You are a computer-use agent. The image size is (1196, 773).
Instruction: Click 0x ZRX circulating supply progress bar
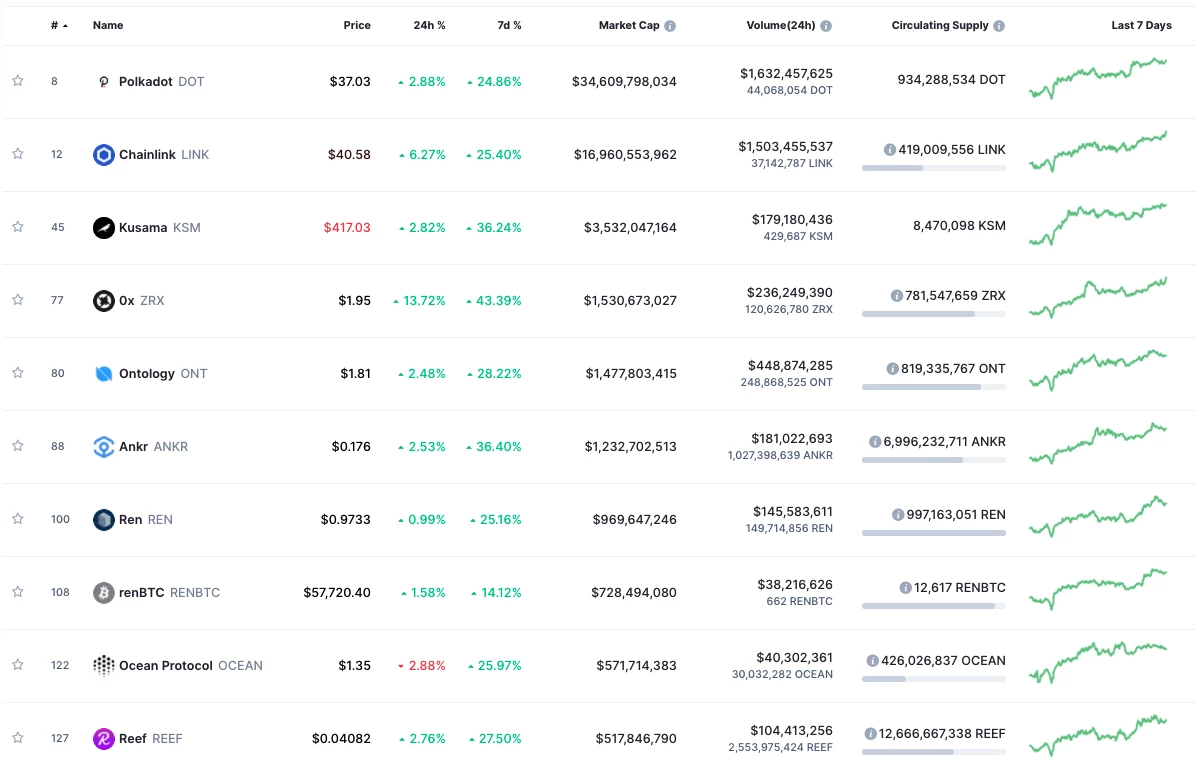[x=934, y=314]
